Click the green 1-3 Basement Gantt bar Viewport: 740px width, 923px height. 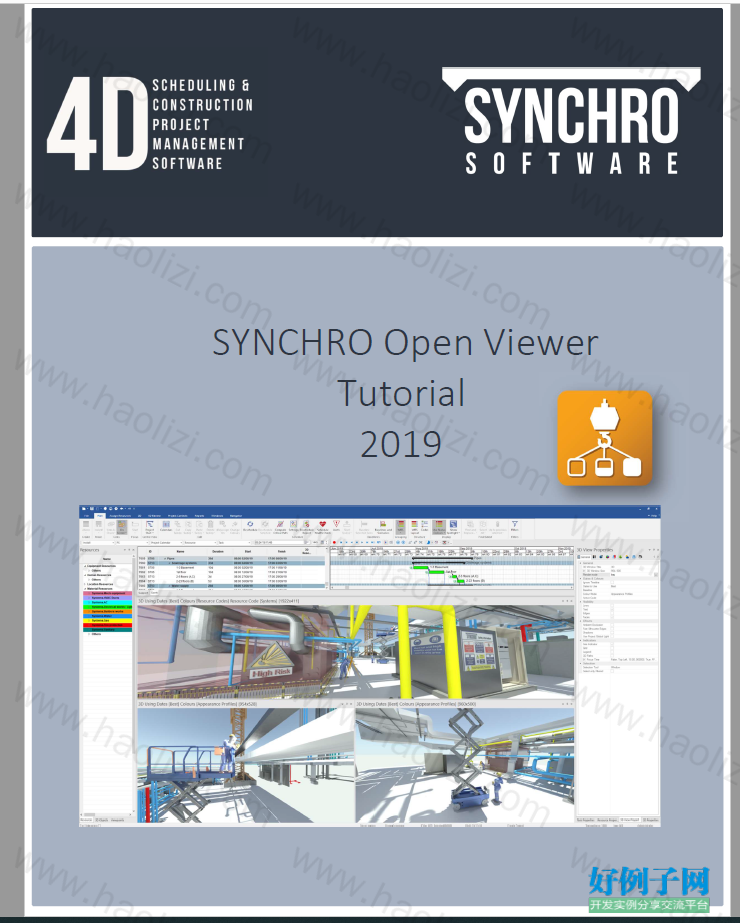(x=420, y=567)
